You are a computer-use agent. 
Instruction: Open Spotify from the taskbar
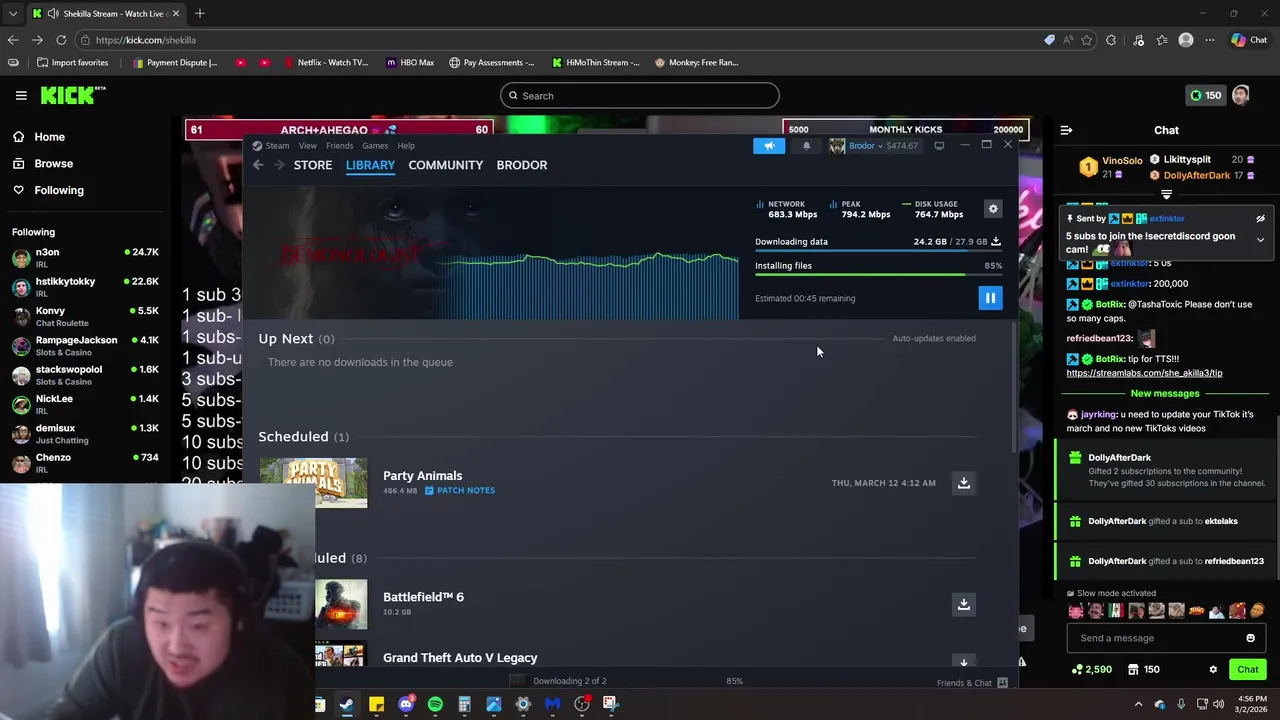[435, 704]
